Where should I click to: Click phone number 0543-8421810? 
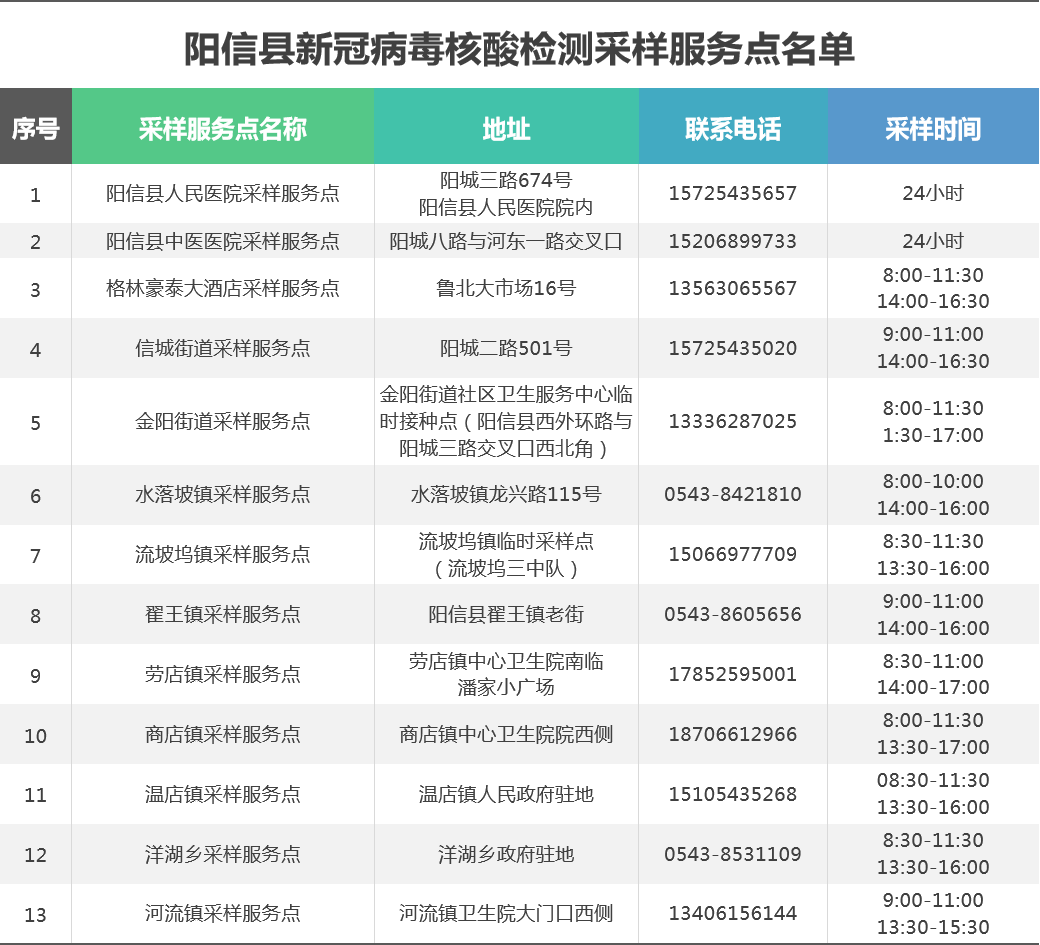point(732,495)
